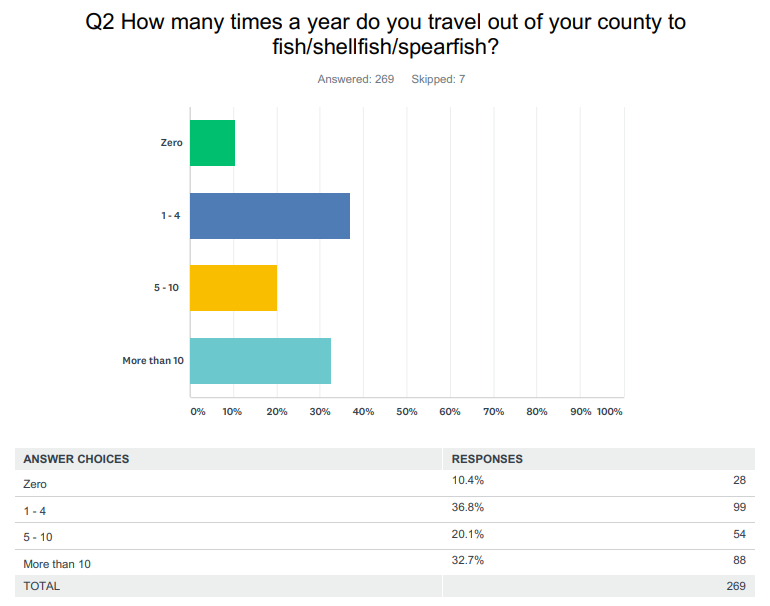Click the total count 269 in table
The height and width of the screenshot is (606, 770).
pyautogui.click(x=736, y=586)
